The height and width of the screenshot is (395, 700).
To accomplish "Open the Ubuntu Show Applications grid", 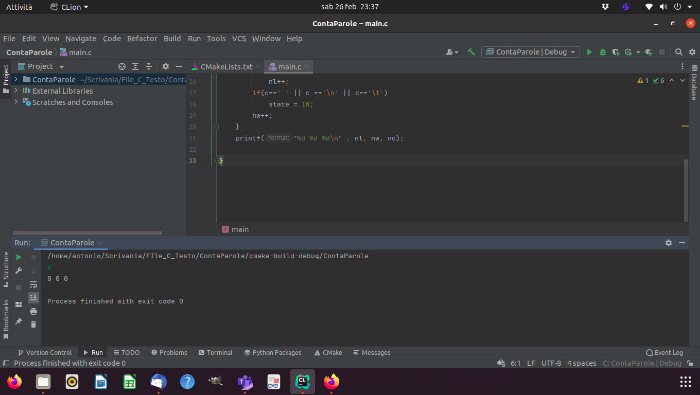I will [685, 382].
